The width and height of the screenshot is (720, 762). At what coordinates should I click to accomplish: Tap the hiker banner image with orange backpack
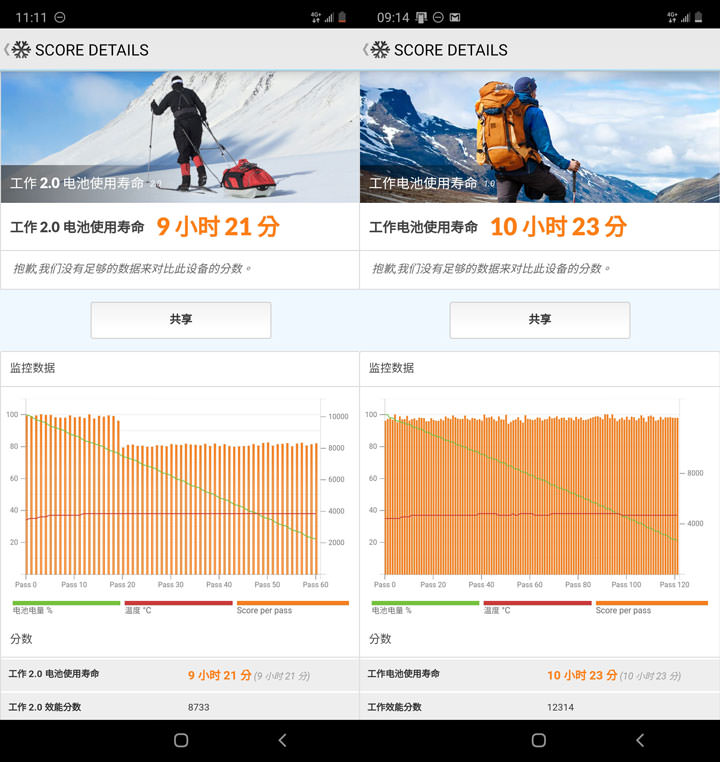[539, 136]
